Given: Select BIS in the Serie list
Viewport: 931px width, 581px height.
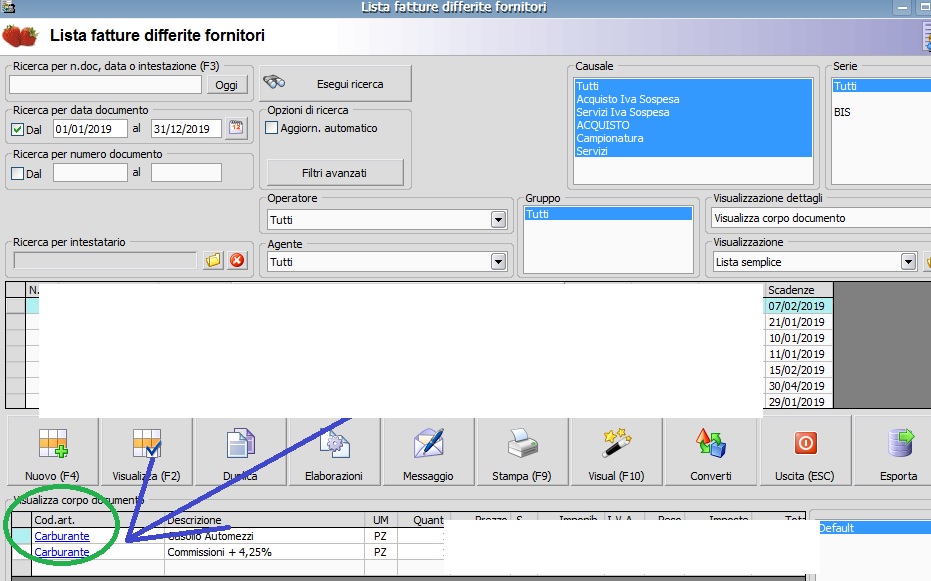Looking at the screenshot, I should pos(882,112).
